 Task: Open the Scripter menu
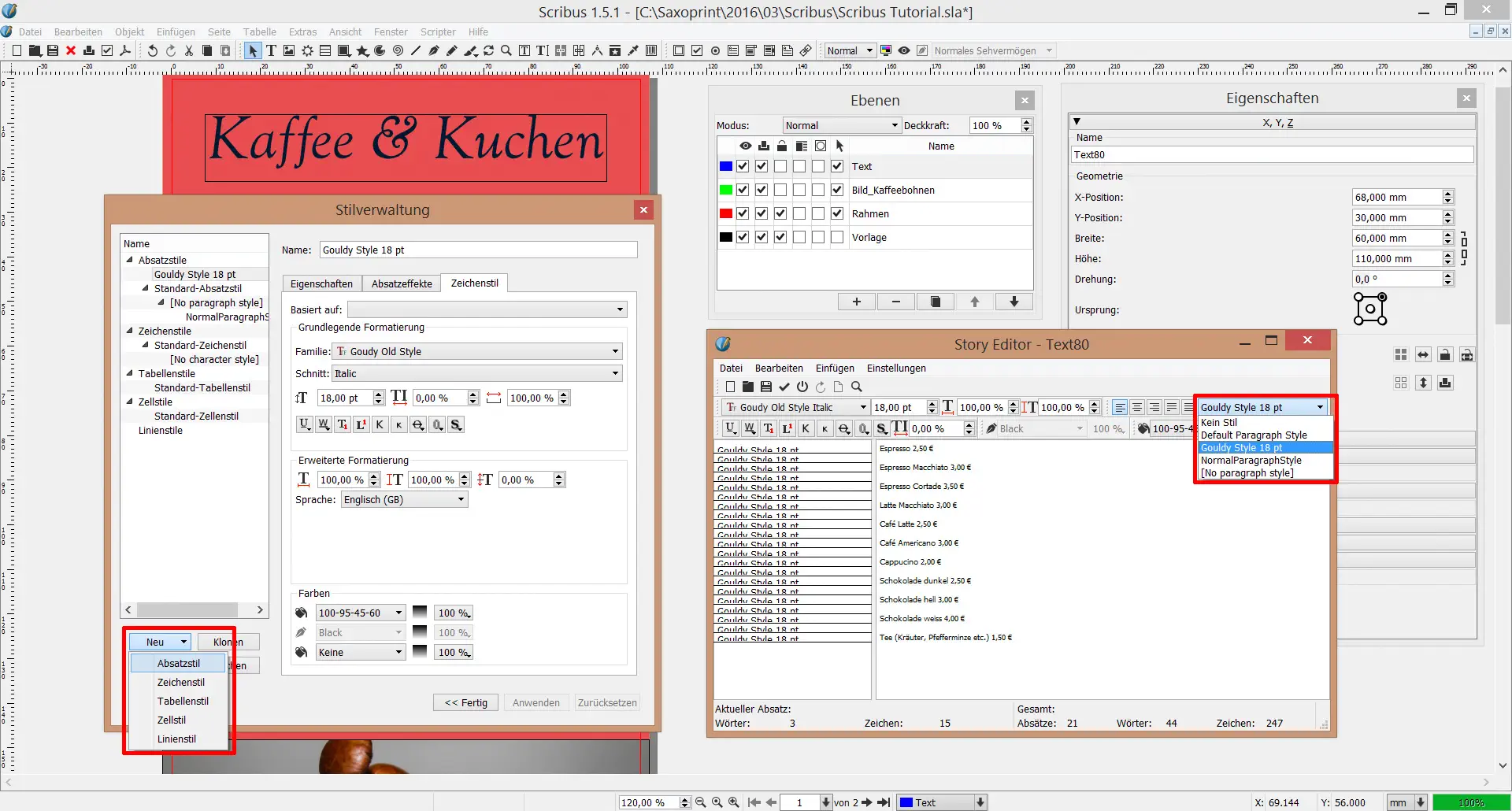pos(438,31)
